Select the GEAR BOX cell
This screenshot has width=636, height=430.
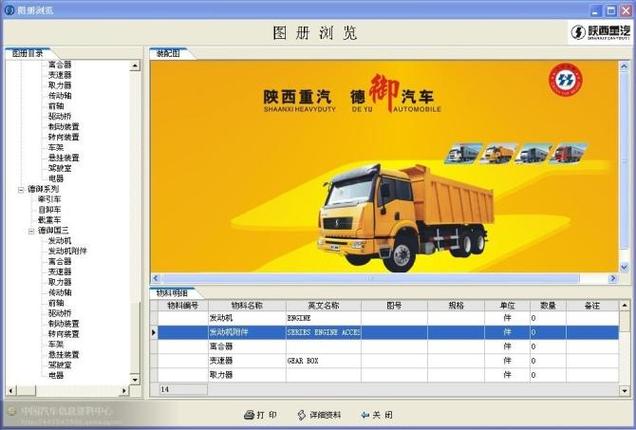[x=323, y=361]
